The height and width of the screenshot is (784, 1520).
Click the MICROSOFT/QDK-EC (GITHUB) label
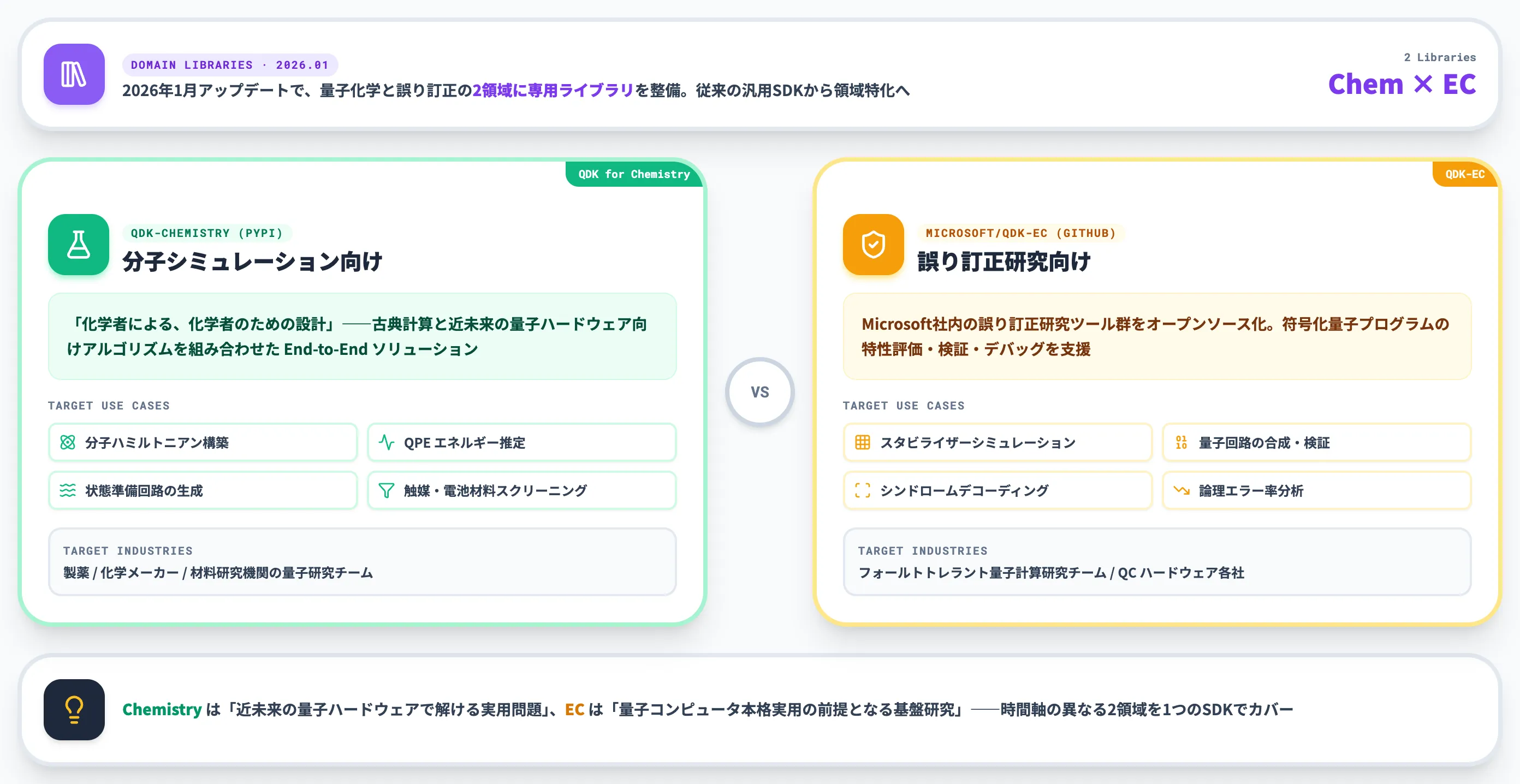click(x=1021, y=233)
